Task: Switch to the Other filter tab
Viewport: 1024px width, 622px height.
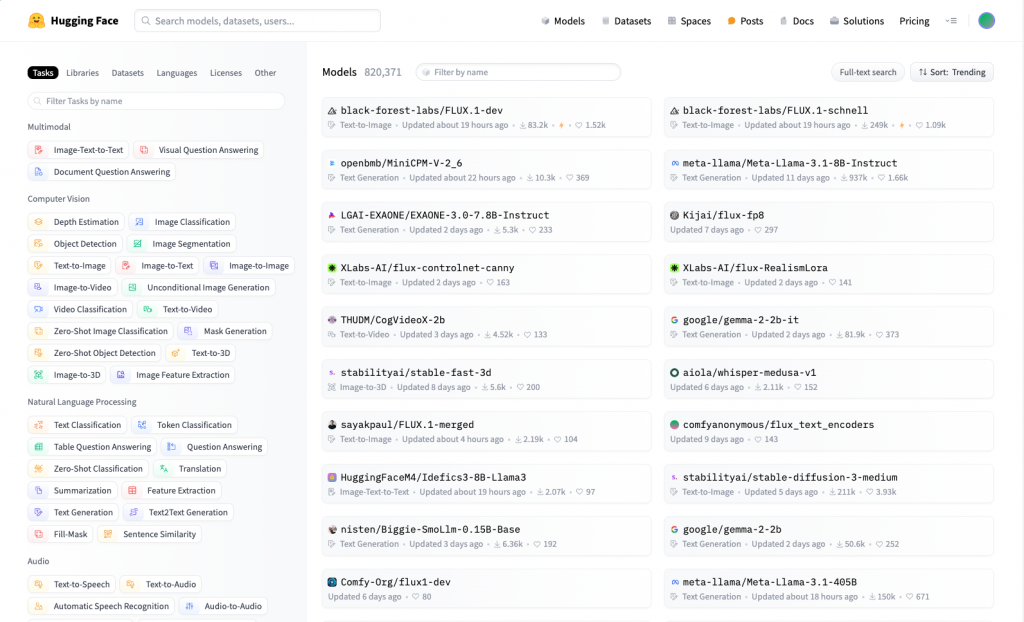Action: (265, 73)
